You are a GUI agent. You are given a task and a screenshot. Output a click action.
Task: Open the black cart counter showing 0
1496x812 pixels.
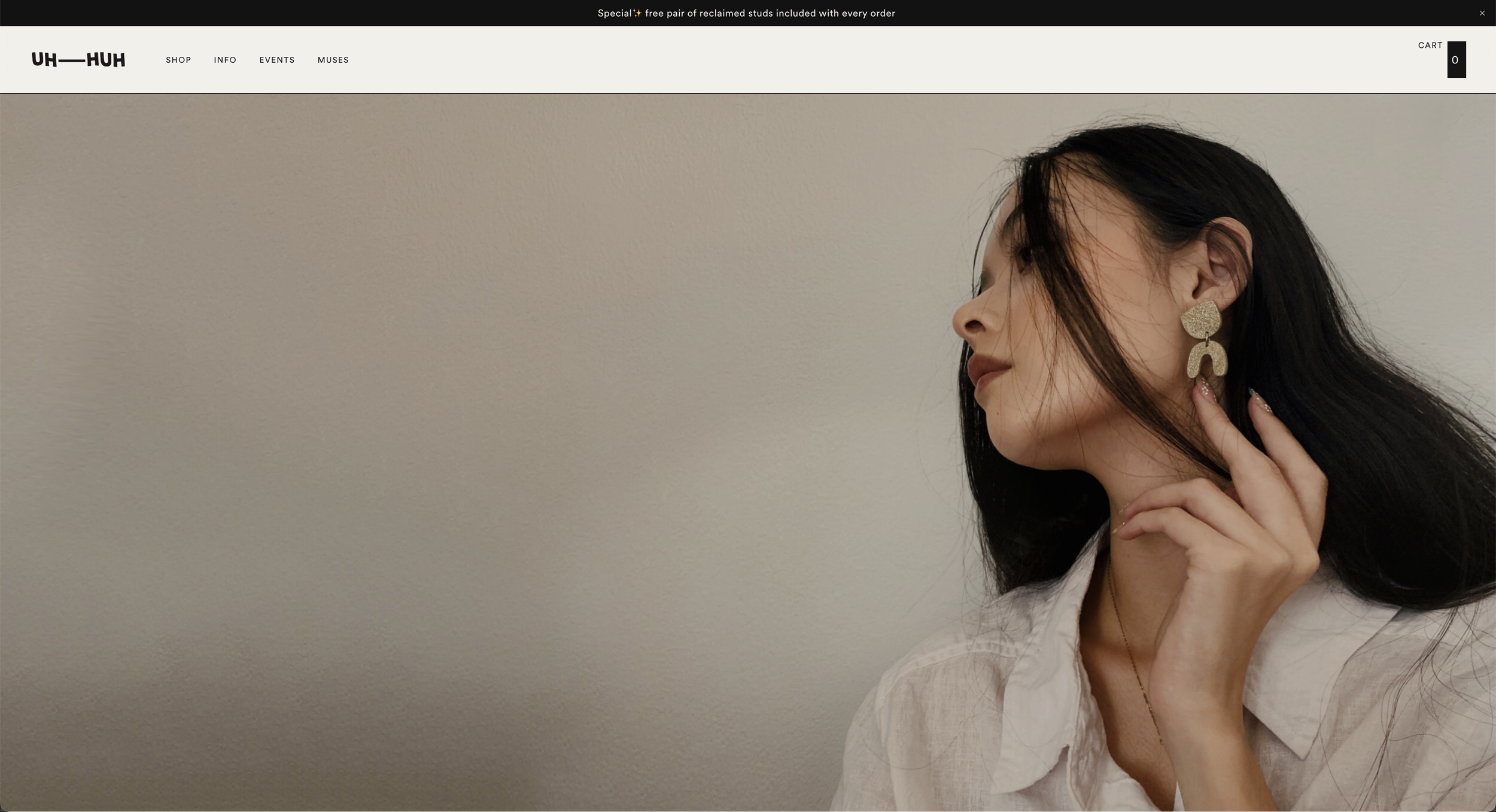coord(1456,60)
